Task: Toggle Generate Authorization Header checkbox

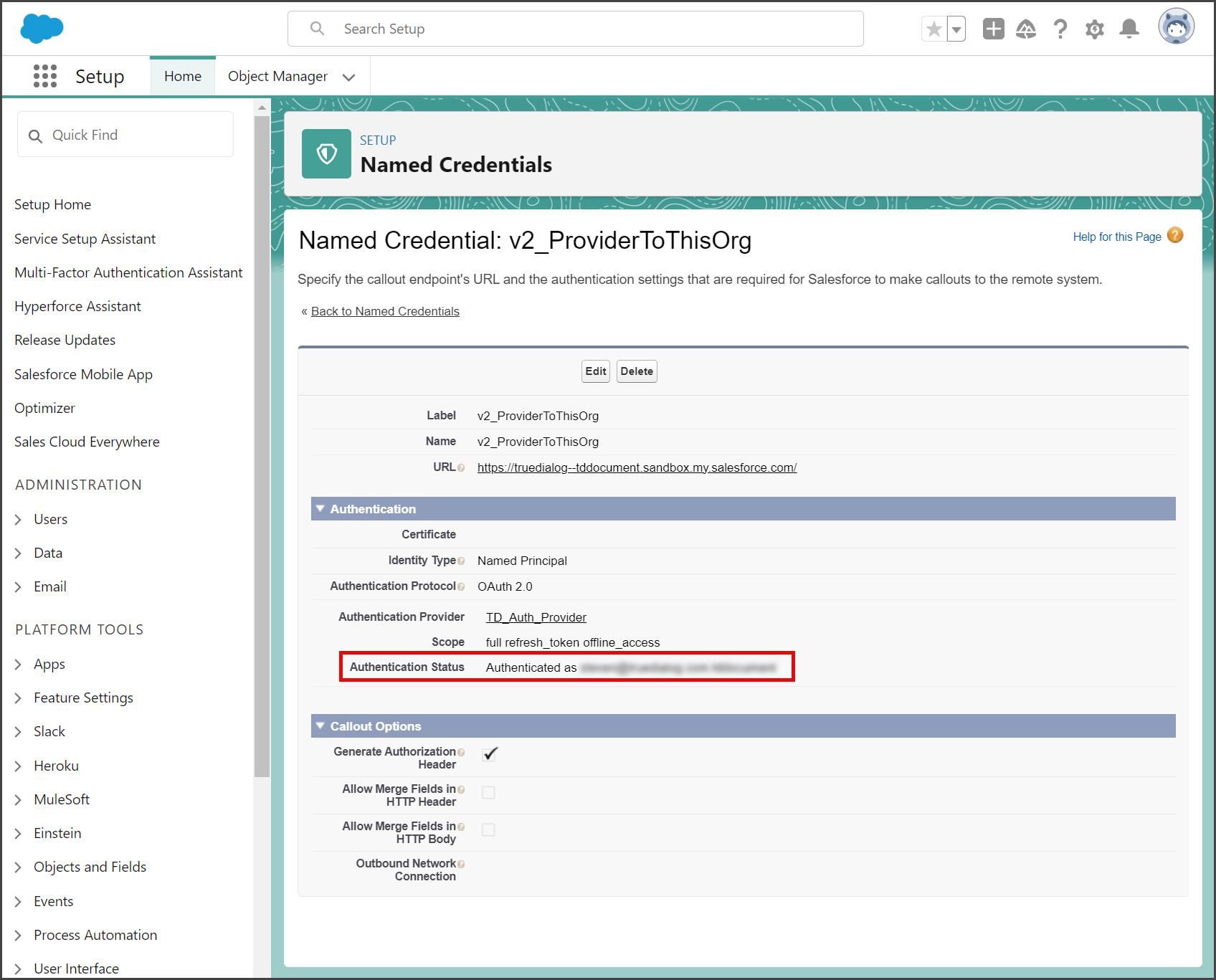Action: click(490, 754)
